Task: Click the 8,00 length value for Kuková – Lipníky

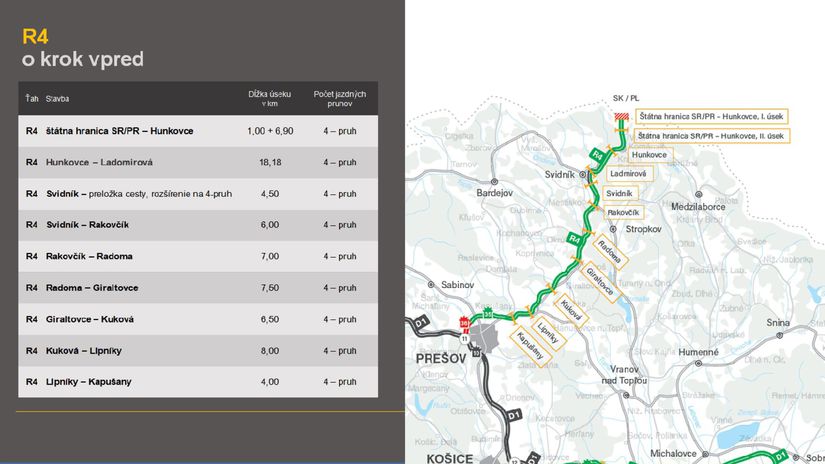Action: (269, 351)
